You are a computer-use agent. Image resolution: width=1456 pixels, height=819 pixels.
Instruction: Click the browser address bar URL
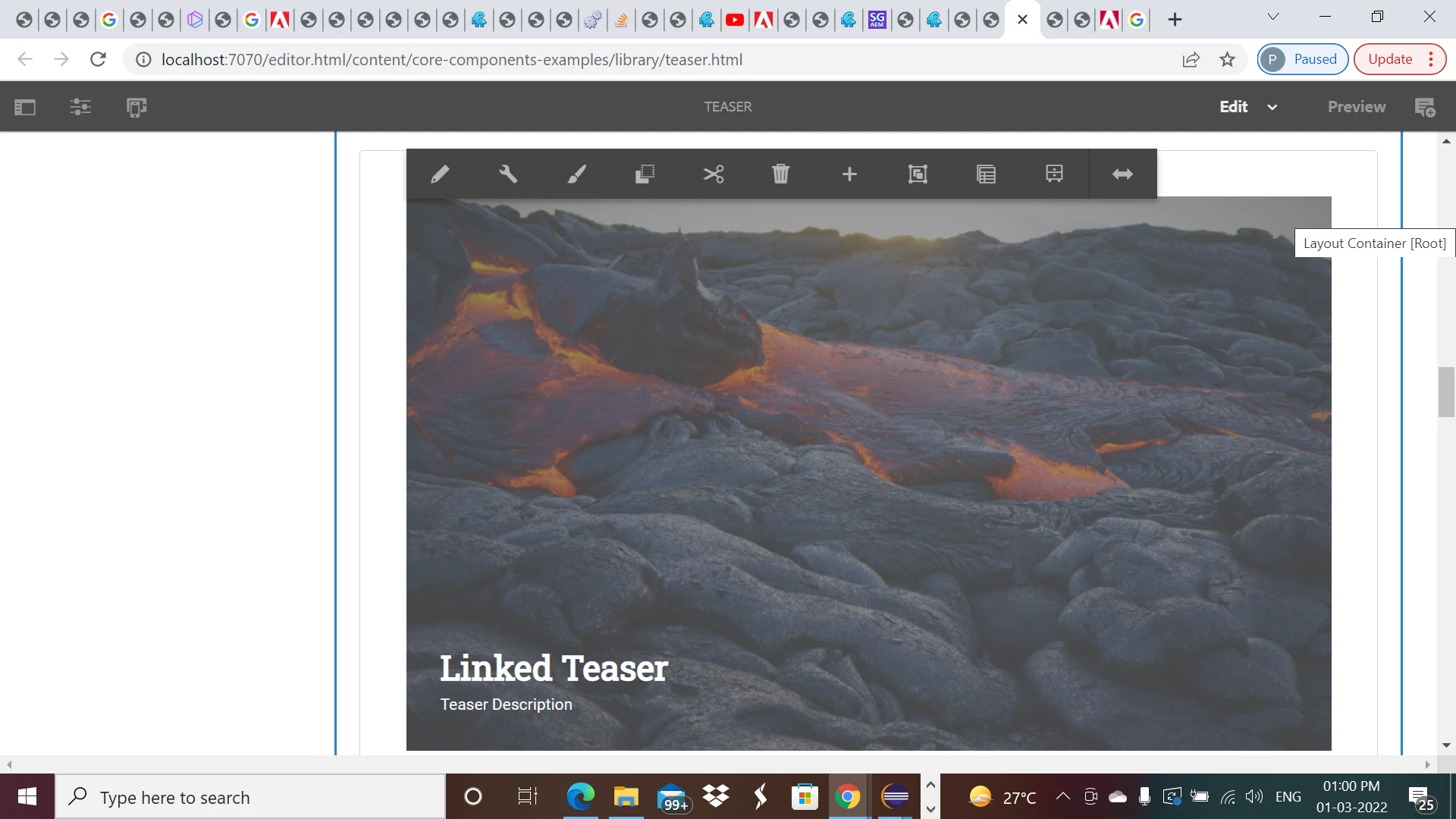tap(452, 59)
